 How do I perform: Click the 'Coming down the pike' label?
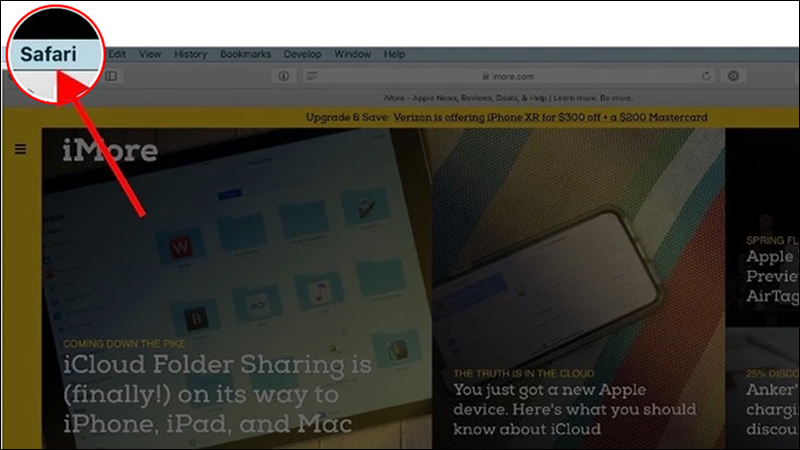[124, 344]
